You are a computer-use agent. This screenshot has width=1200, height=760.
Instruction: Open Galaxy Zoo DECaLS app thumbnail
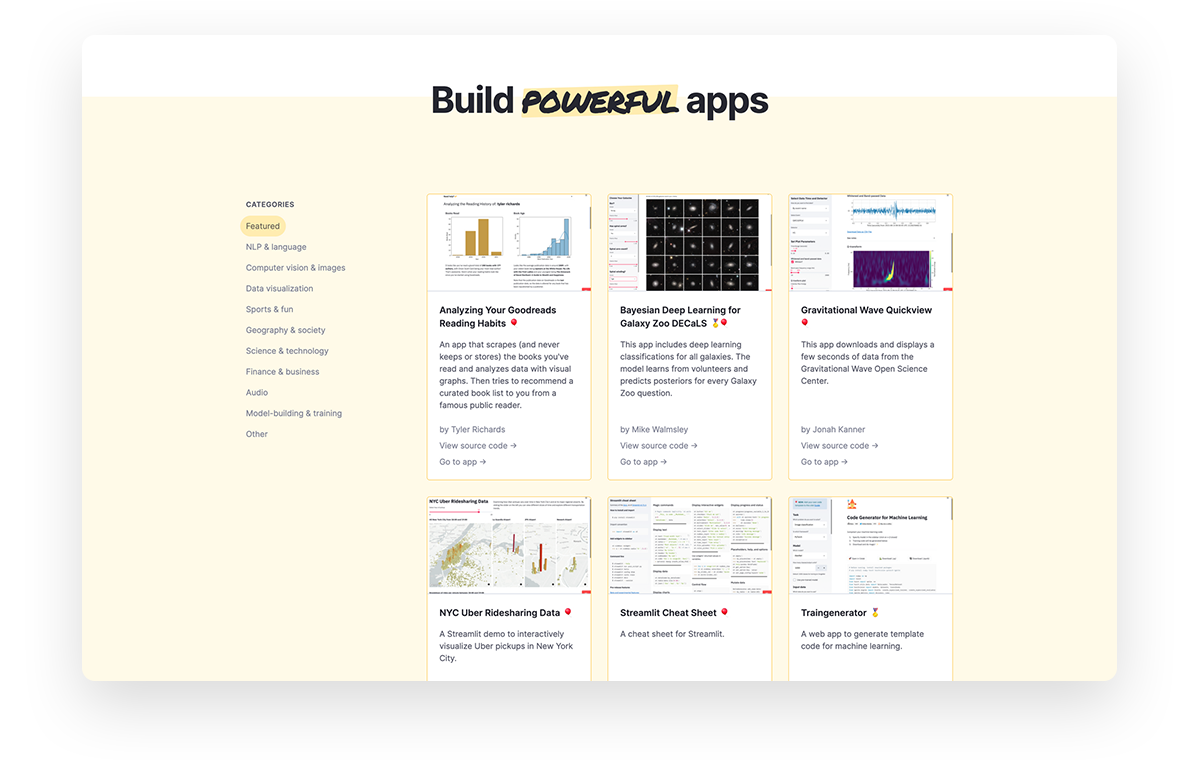pyautogui.click(x=690, y=243)
